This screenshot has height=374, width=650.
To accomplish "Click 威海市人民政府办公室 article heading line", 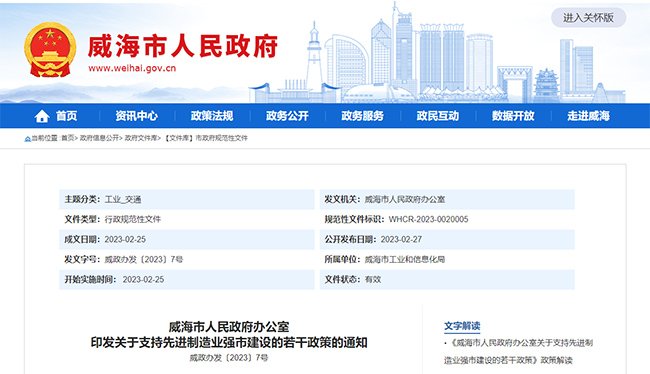I will tap(229, 327).
